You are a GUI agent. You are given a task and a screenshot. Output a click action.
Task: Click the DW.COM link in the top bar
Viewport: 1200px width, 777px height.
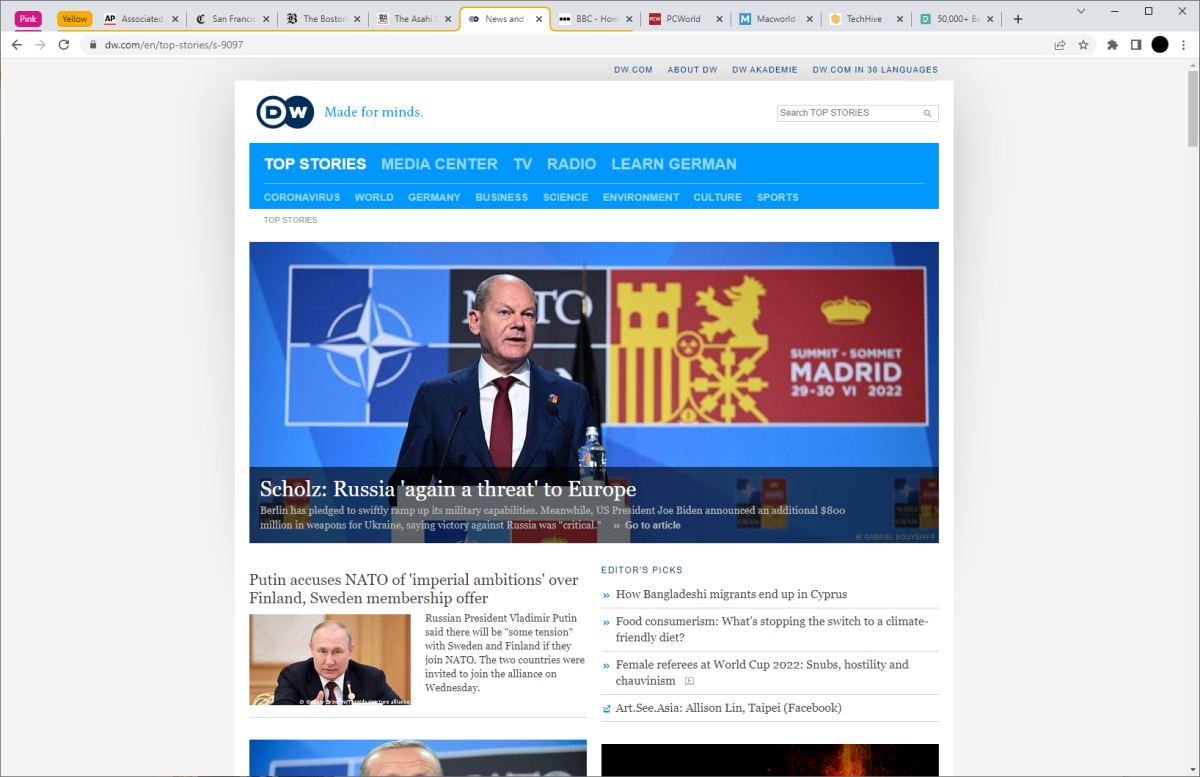(633, 70)
